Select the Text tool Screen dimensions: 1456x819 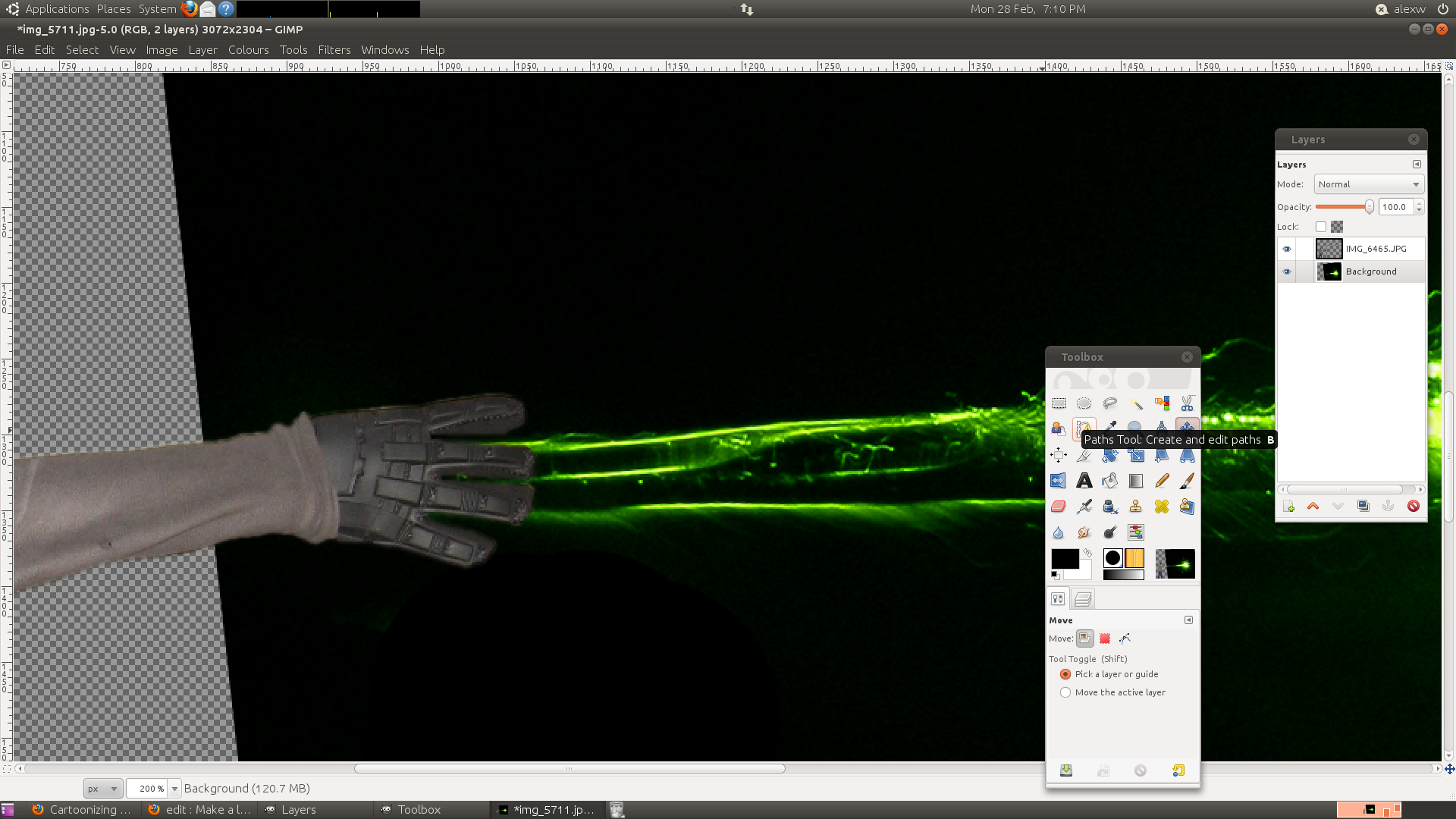(1084, 481)
